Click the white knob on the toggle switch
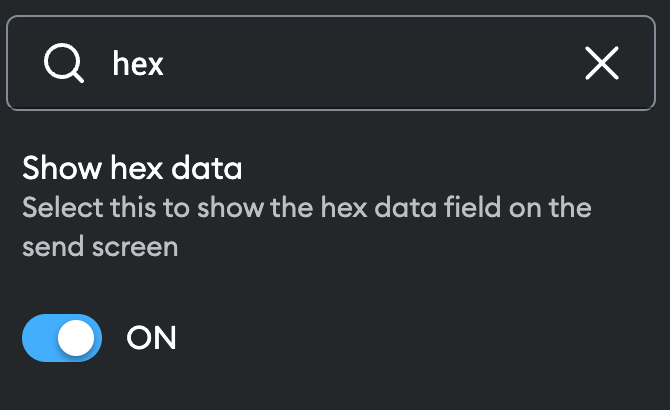Screen dimensions: 670x410 77,338
